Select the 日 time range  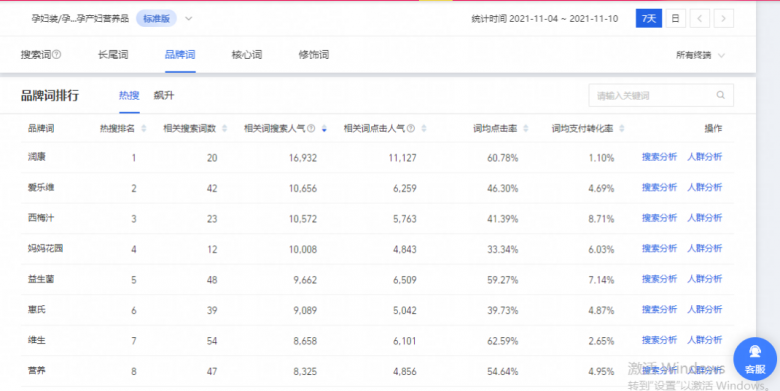(676, 18)
